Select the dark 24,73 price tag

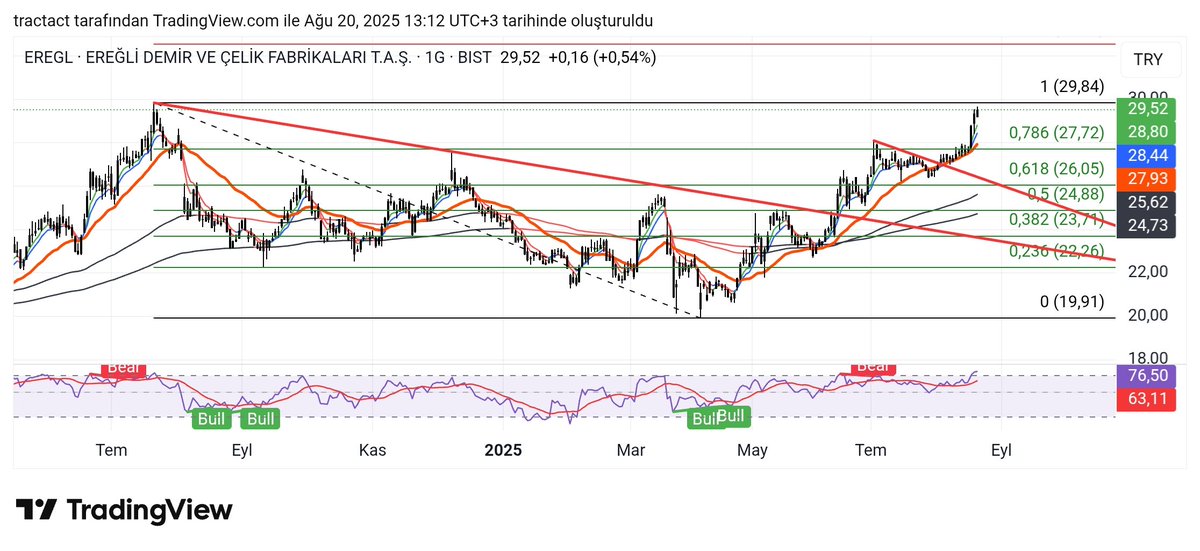tap(1148, 224)
